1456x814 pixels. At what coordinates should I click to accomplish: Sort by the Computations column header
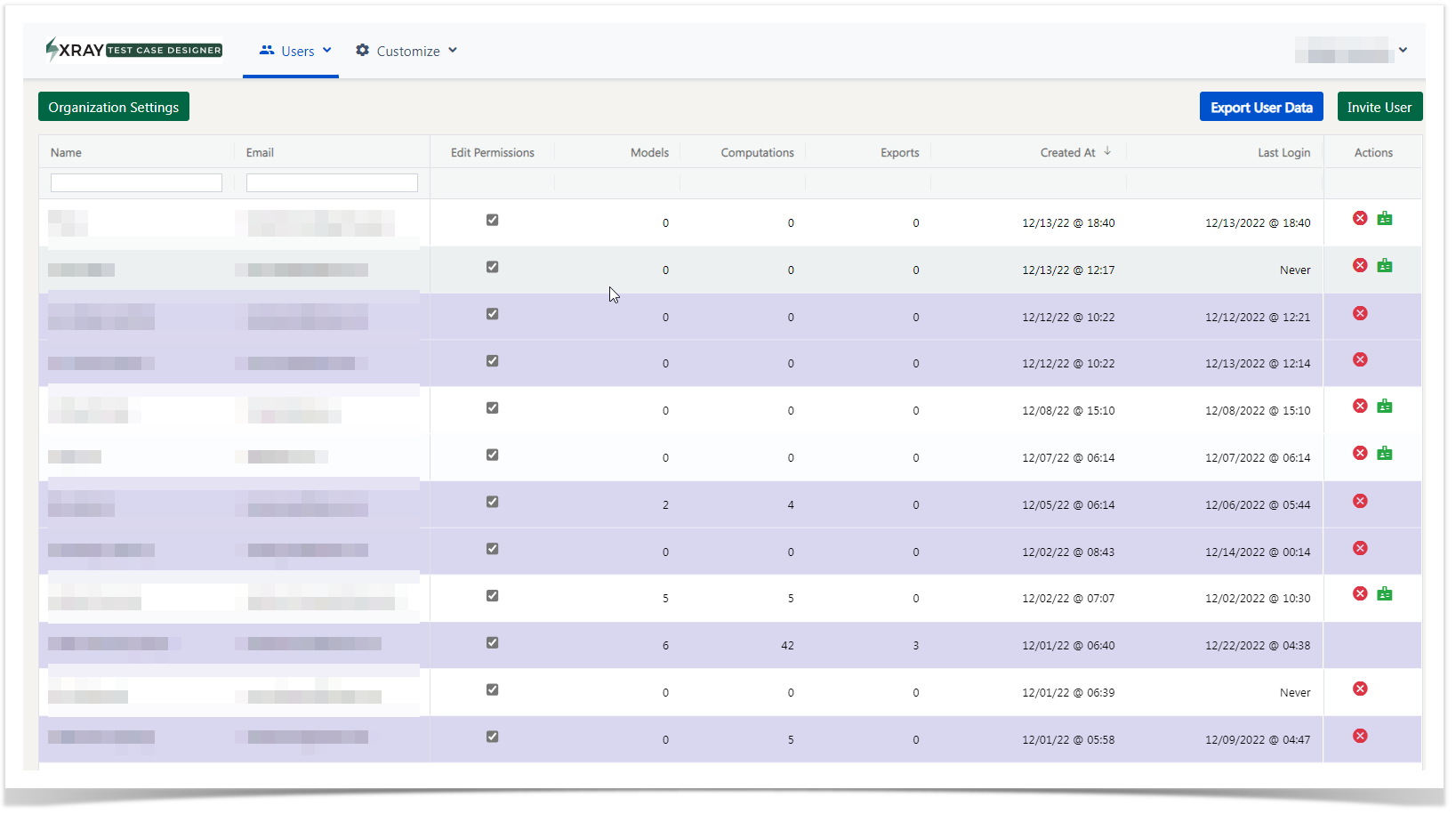[x=757, y=152]
